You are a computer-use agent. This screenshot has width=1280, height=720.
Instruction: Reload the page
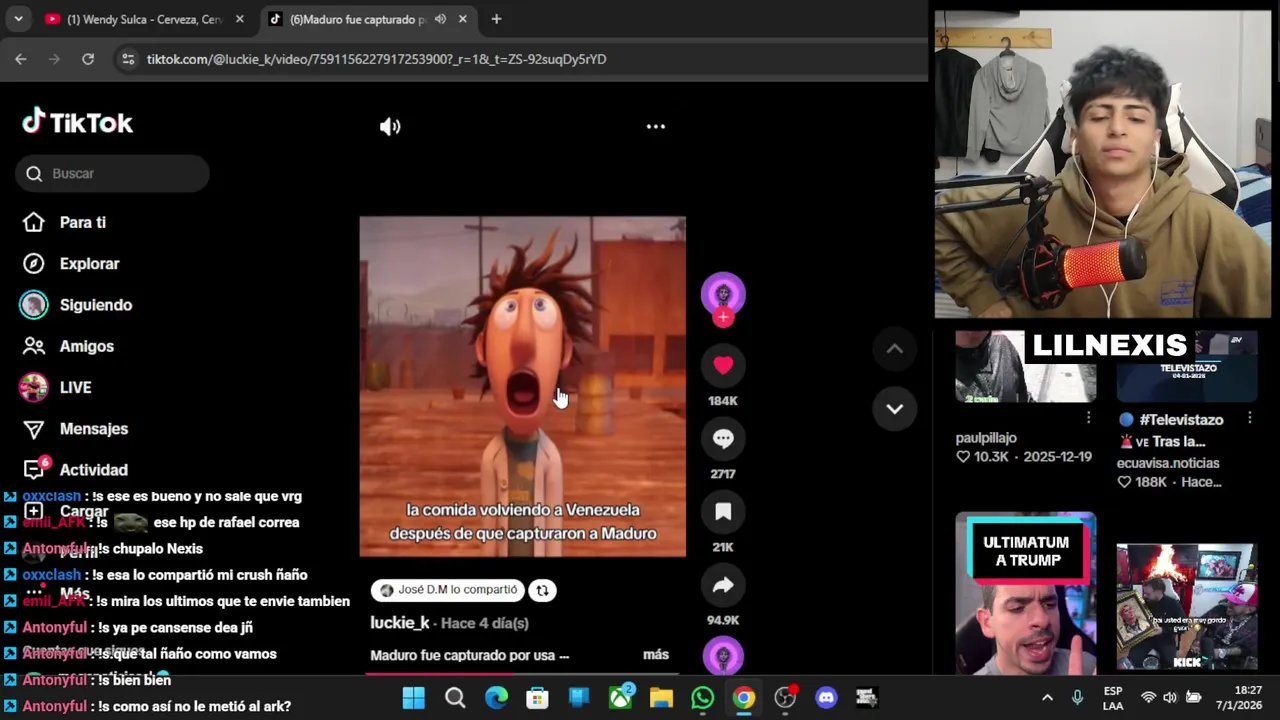88,59
